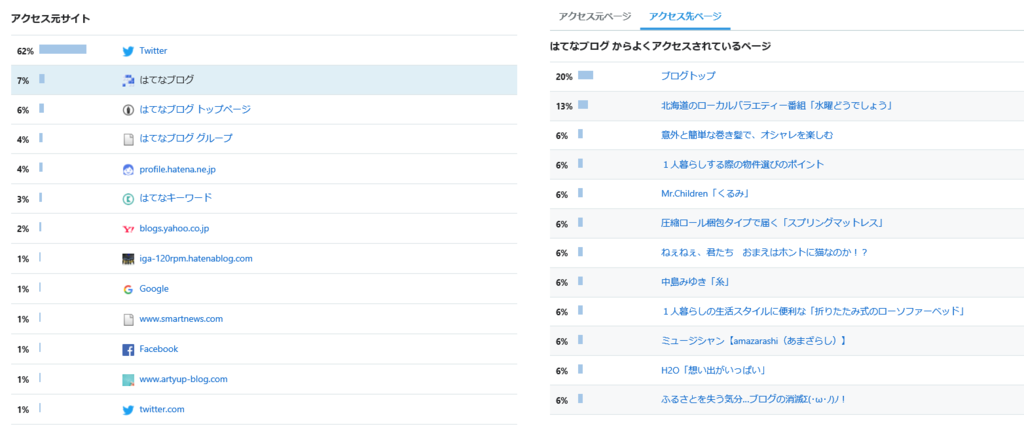1024x426 pixels.
Task: Open the はてなブログ グループ link
Action: pyautogui.click(x=185, y=139)
